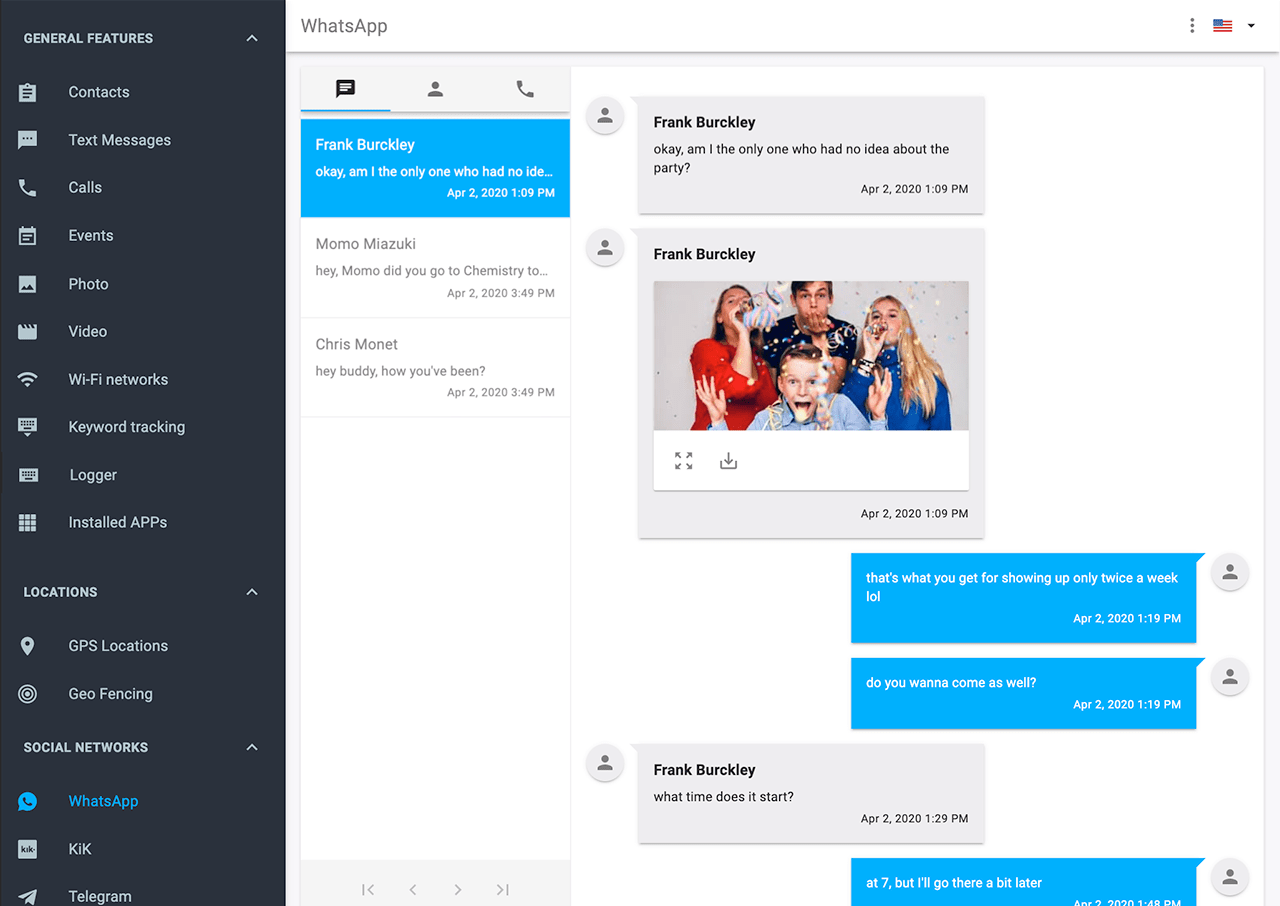1280x906 pixels.
Task: Open the Installed APPs list
Action: (x=117, y=522)
